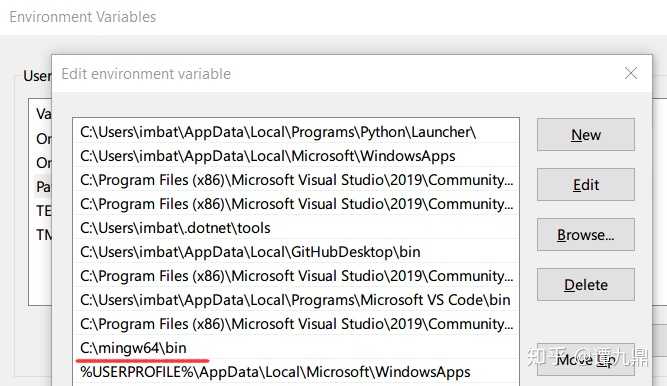The height and width of the screenshot is (386, 667).
Task: Select the Python\Launcher\ path entry
Action: (x=296, y=132)
